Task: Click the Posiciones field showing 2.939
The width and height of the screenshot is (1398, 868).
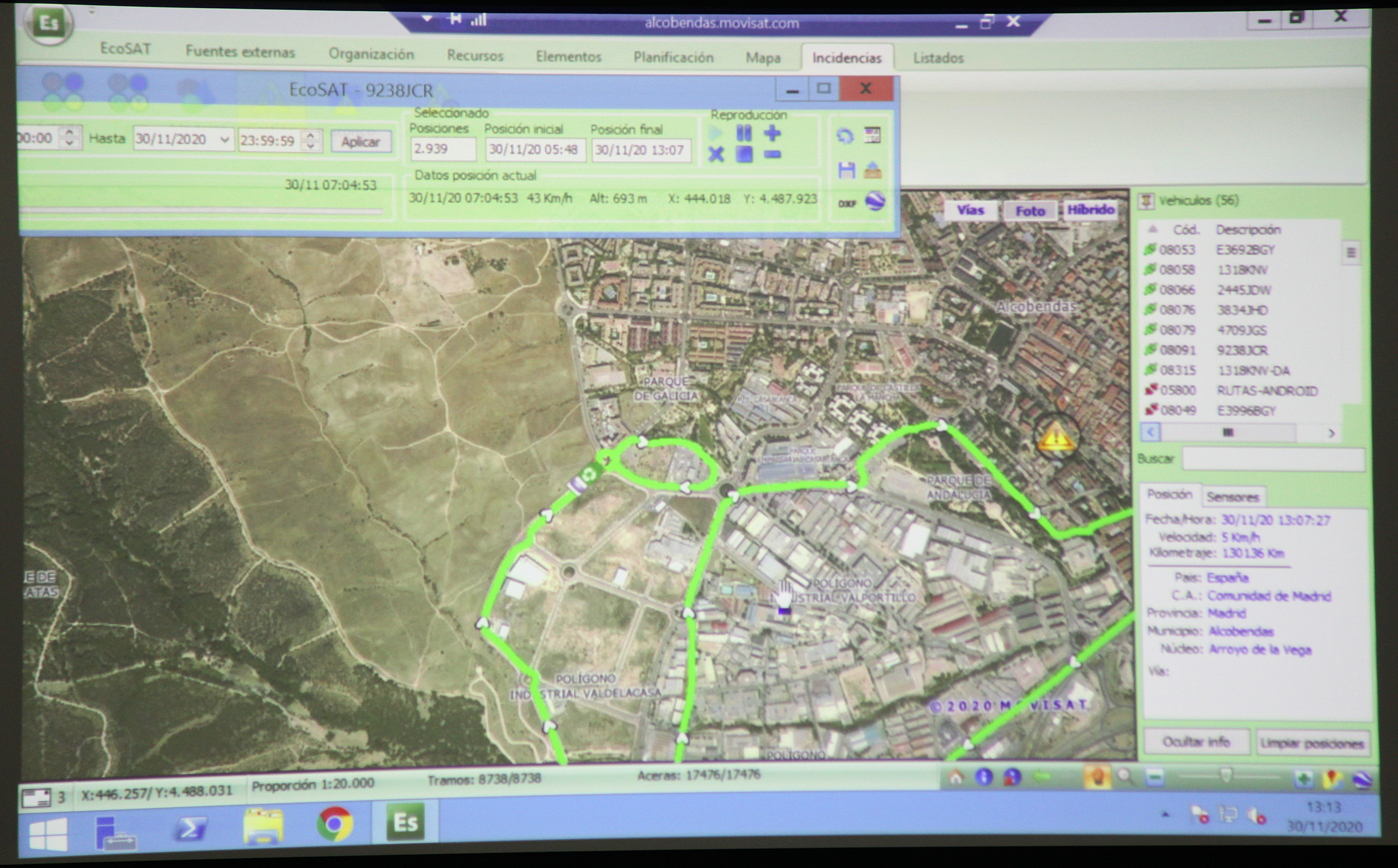Action: (443, 149)
